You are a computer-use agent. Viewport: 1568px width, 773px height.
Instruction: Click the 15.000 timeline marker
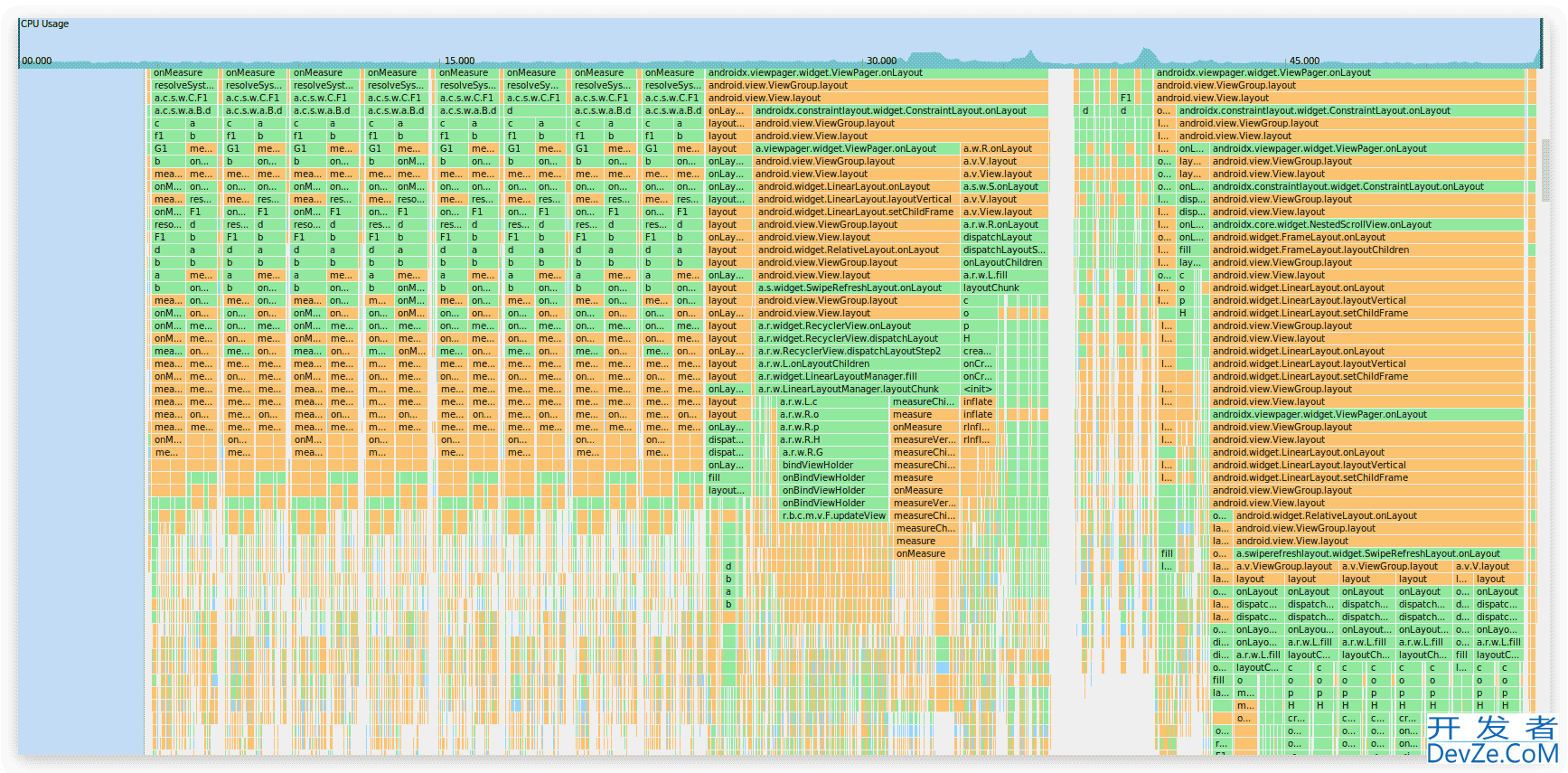coord(460,61)
